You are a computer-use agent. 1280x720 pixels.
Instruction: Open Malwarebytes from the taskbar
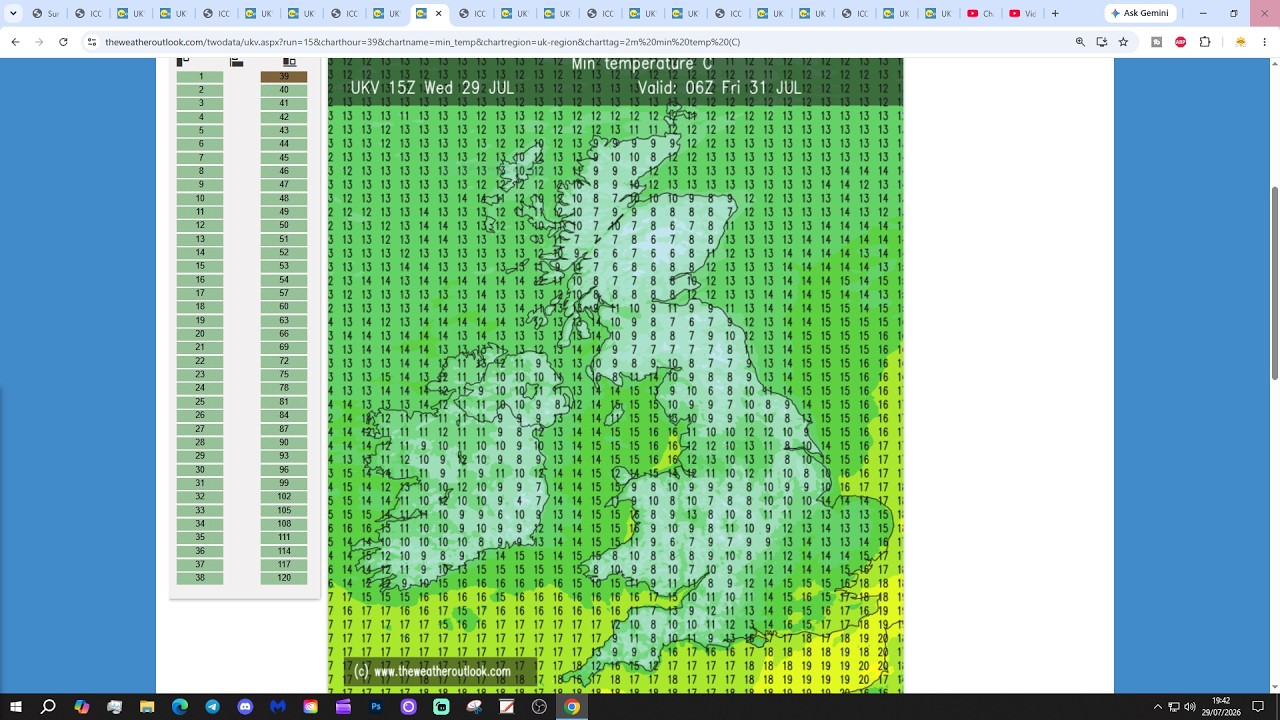click(x=278, y=707)
